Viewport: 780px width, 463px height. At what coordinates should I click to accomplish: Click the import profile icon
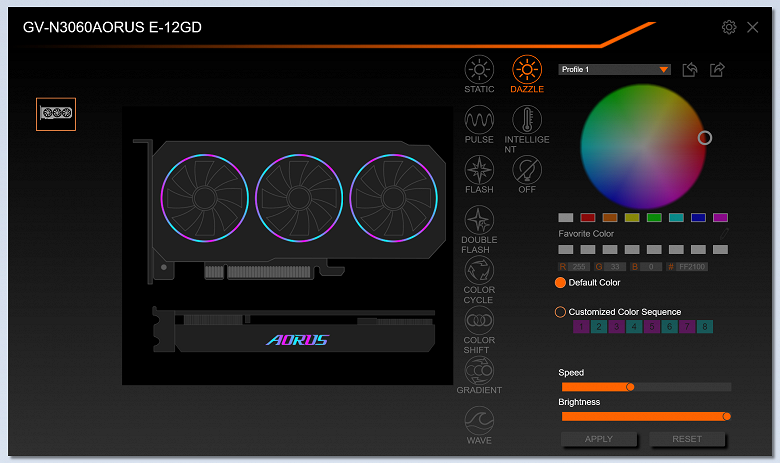tap(690, 70)
